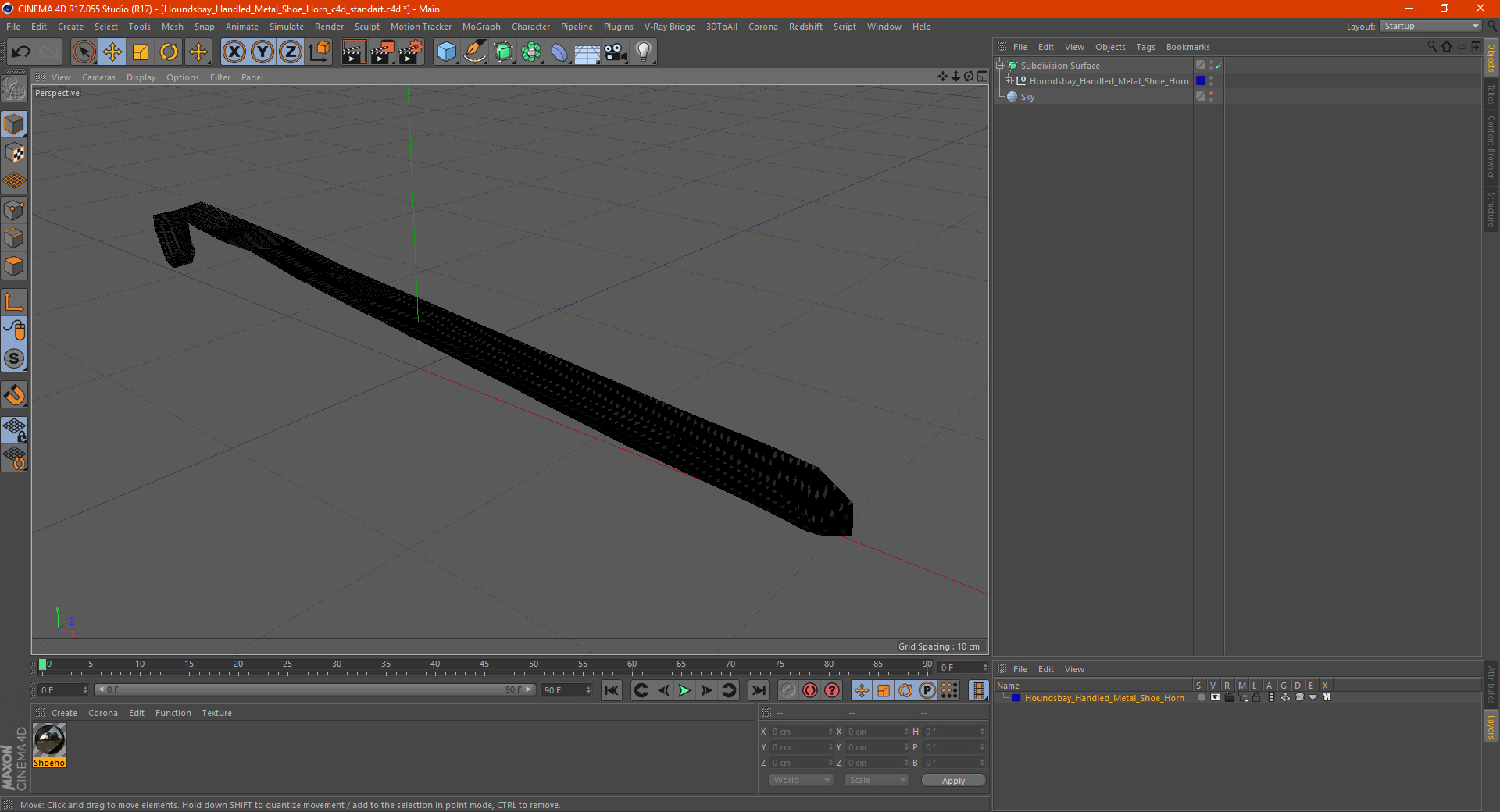Play animation forward

pos(684,690)
